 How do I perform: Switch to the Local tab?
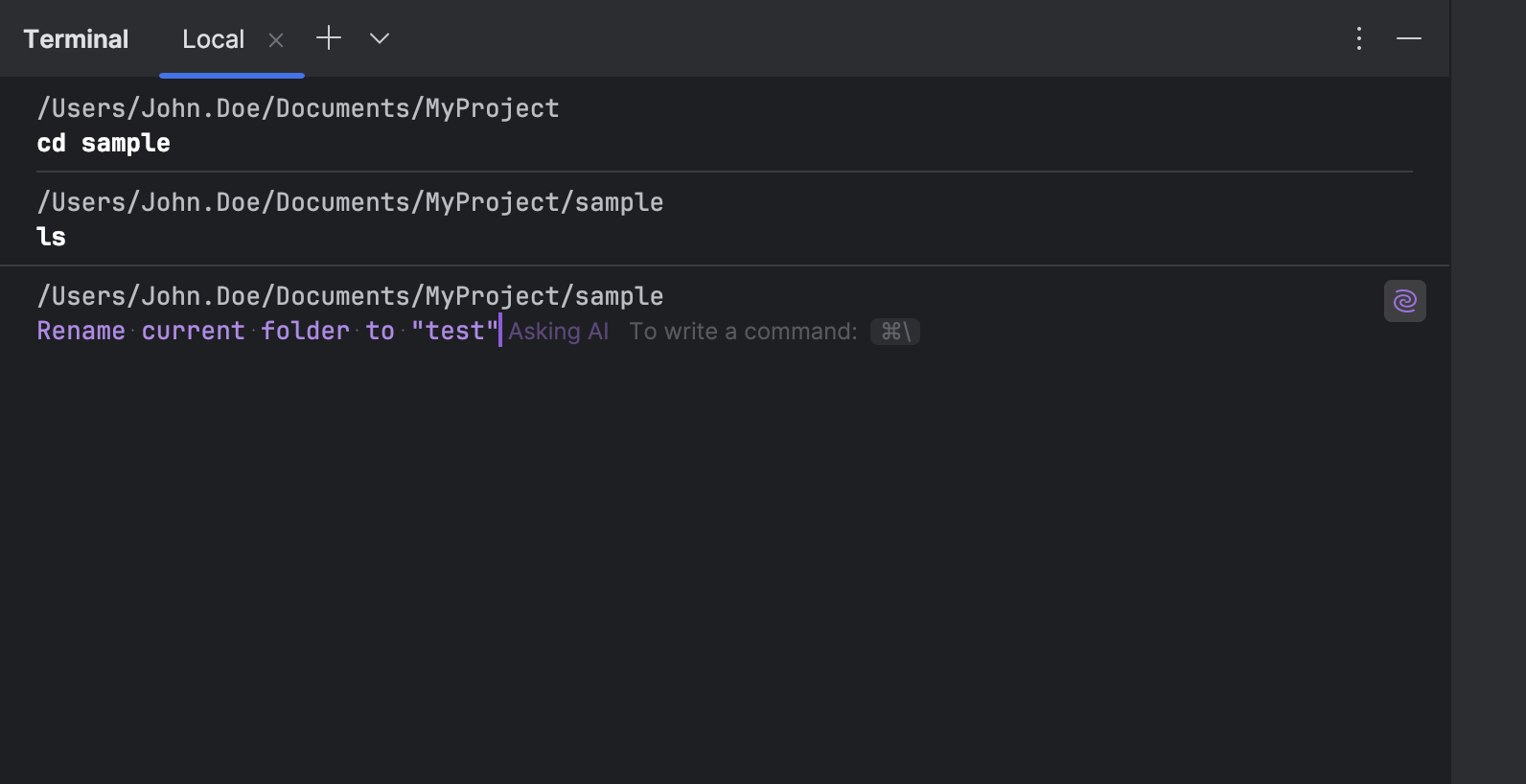(213, 39)
